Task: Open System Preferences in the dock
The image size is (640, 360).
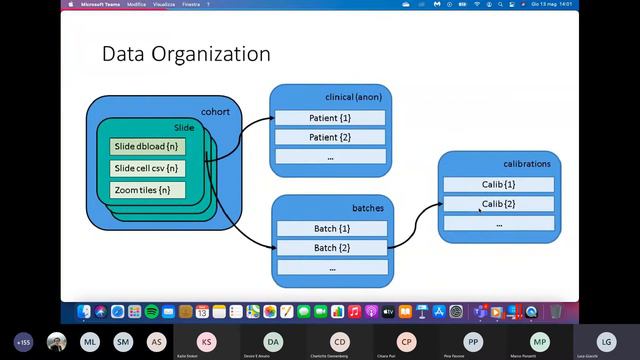Action: (456, 312)
